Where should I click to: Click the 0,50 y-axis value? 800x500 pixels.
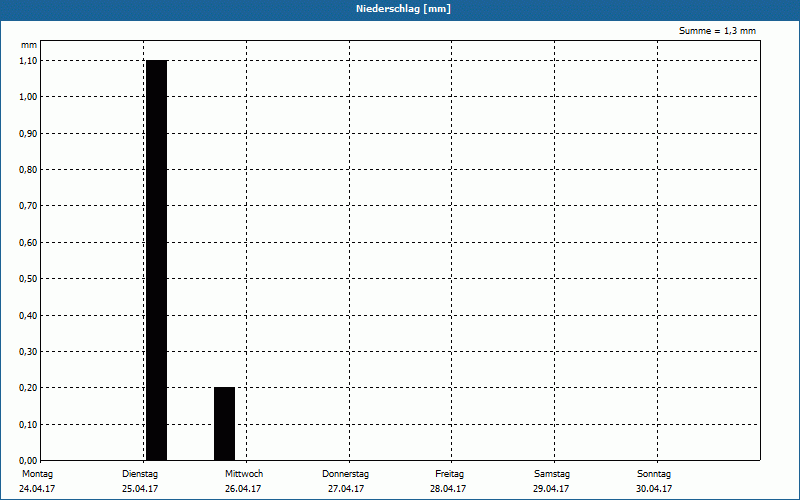point(28,279)
